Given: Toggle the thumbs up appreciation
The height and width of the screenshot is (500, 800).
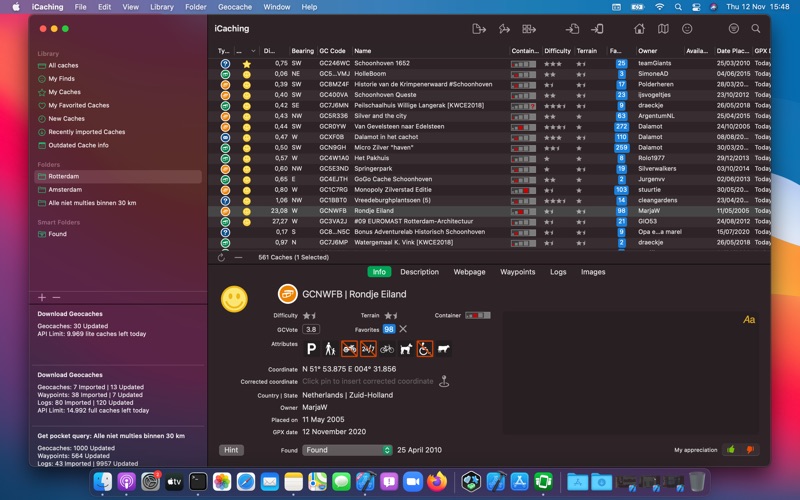Looking at the screenshot, I should (x=731, y=450).
